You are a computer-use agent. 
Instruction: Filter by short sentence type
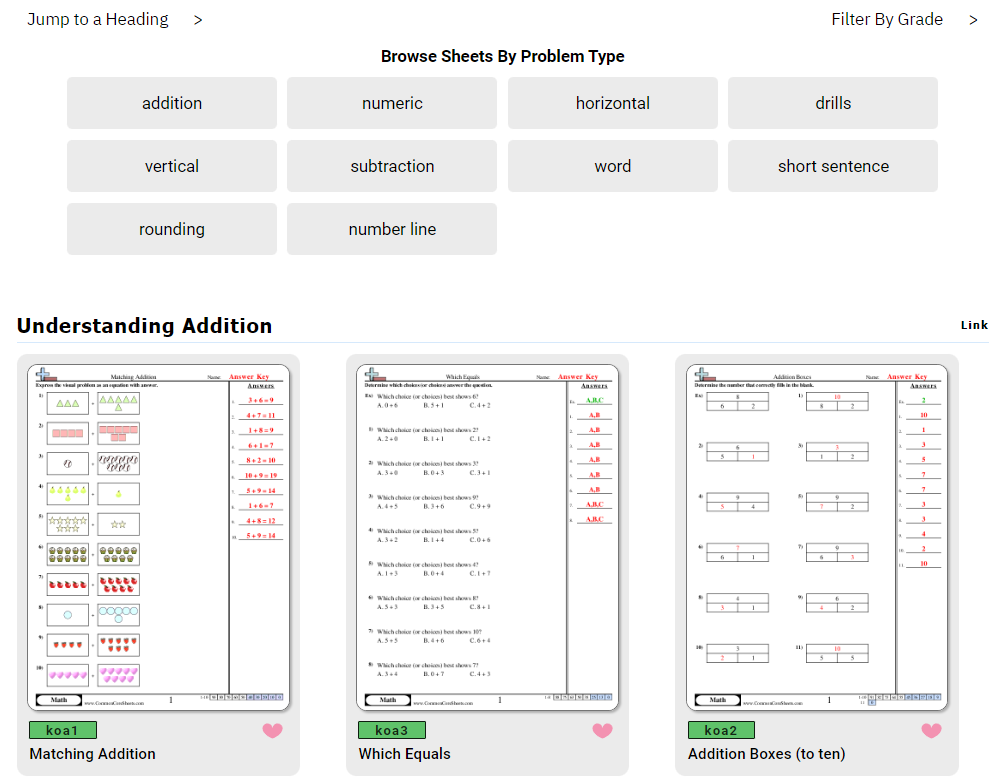(833, 166)
